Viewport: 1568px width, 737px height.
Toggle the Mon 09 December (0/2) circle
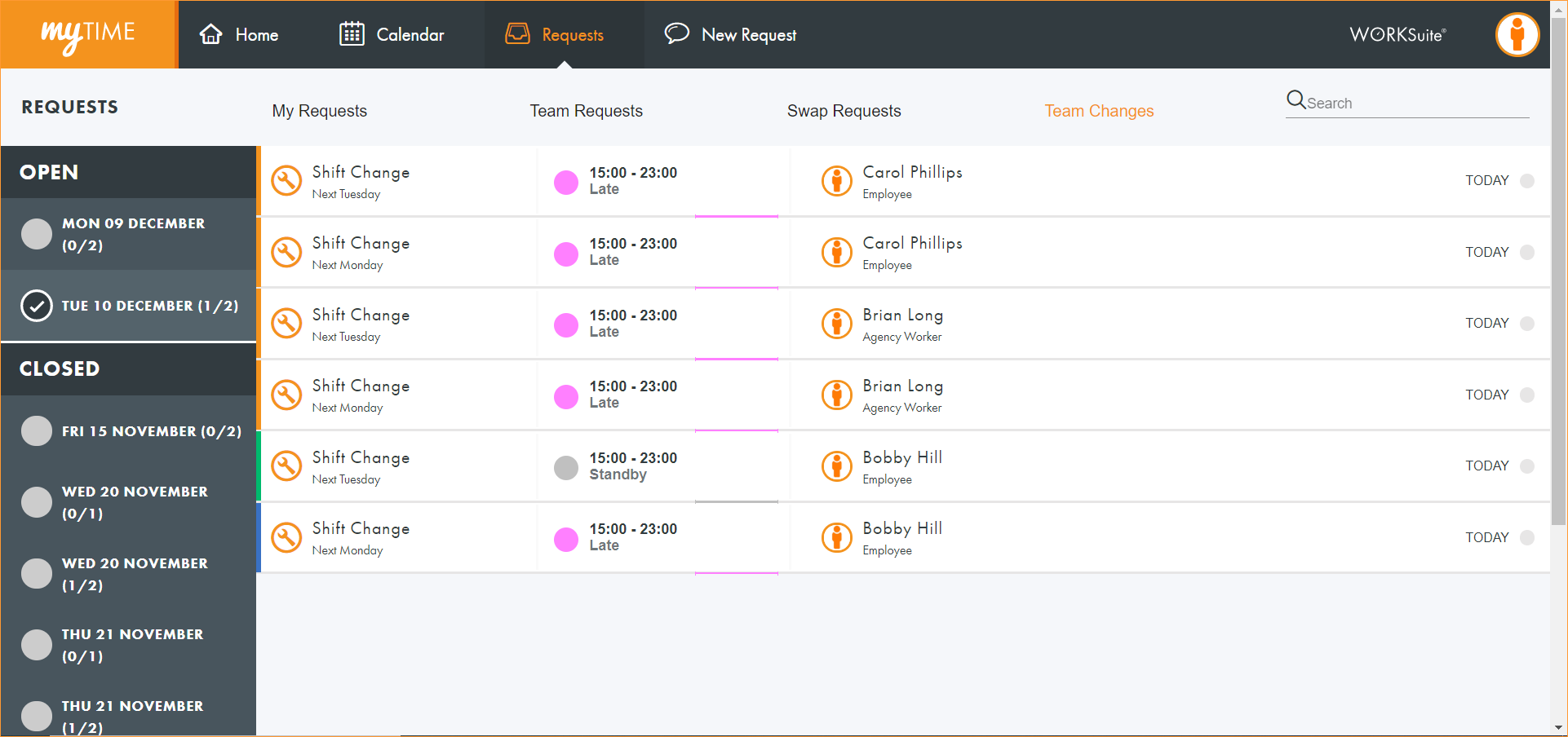pyautogui.click(x=37, y=234)
